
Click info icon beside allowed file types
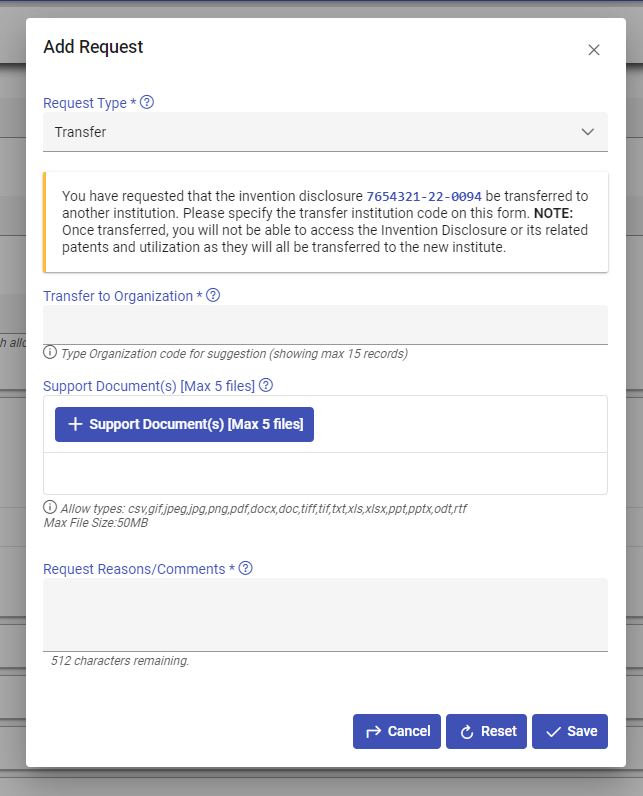tap(50, 508)
